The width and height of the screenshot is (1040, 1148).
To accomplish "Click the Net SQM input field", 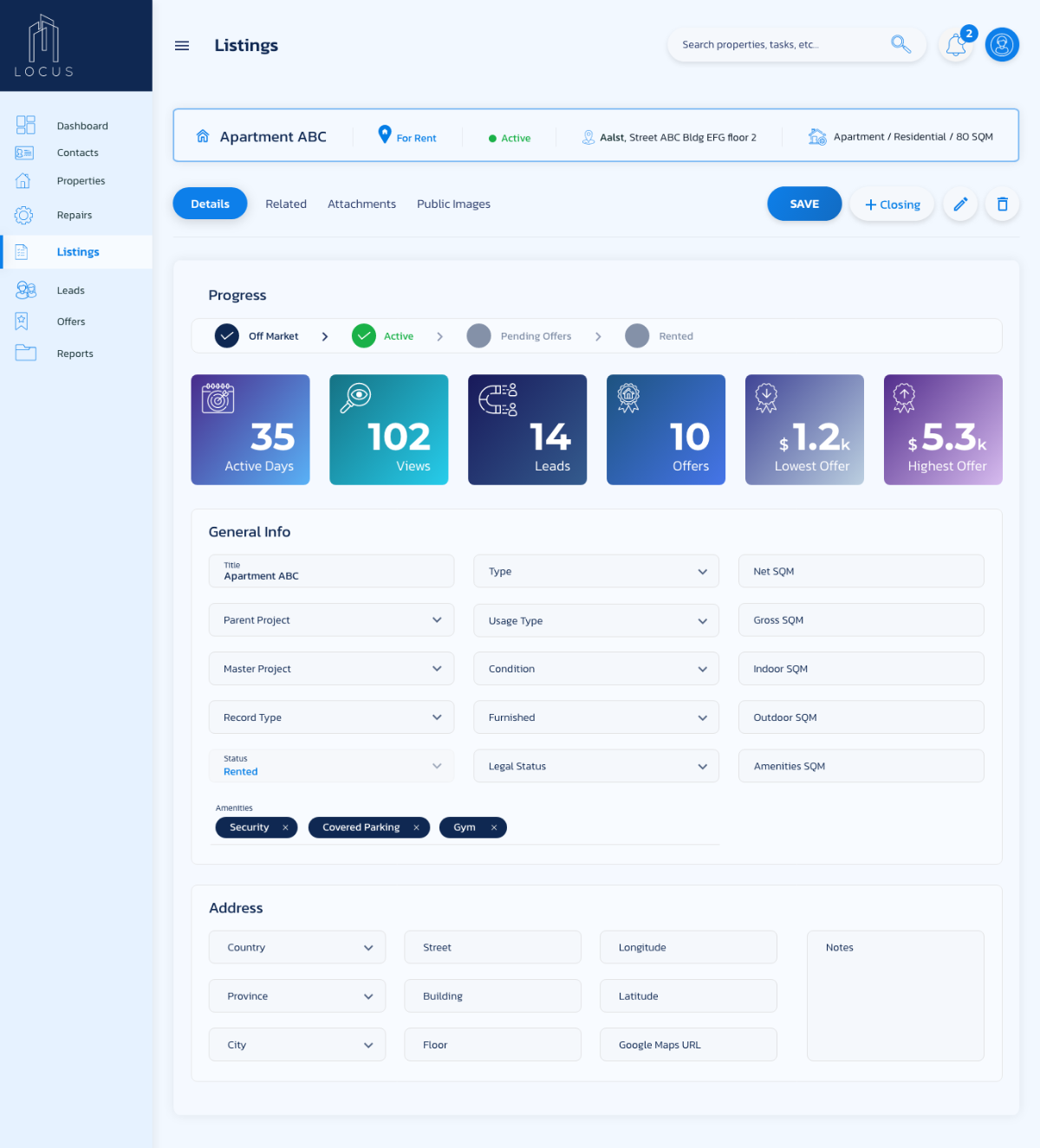I will click(861, 572).
